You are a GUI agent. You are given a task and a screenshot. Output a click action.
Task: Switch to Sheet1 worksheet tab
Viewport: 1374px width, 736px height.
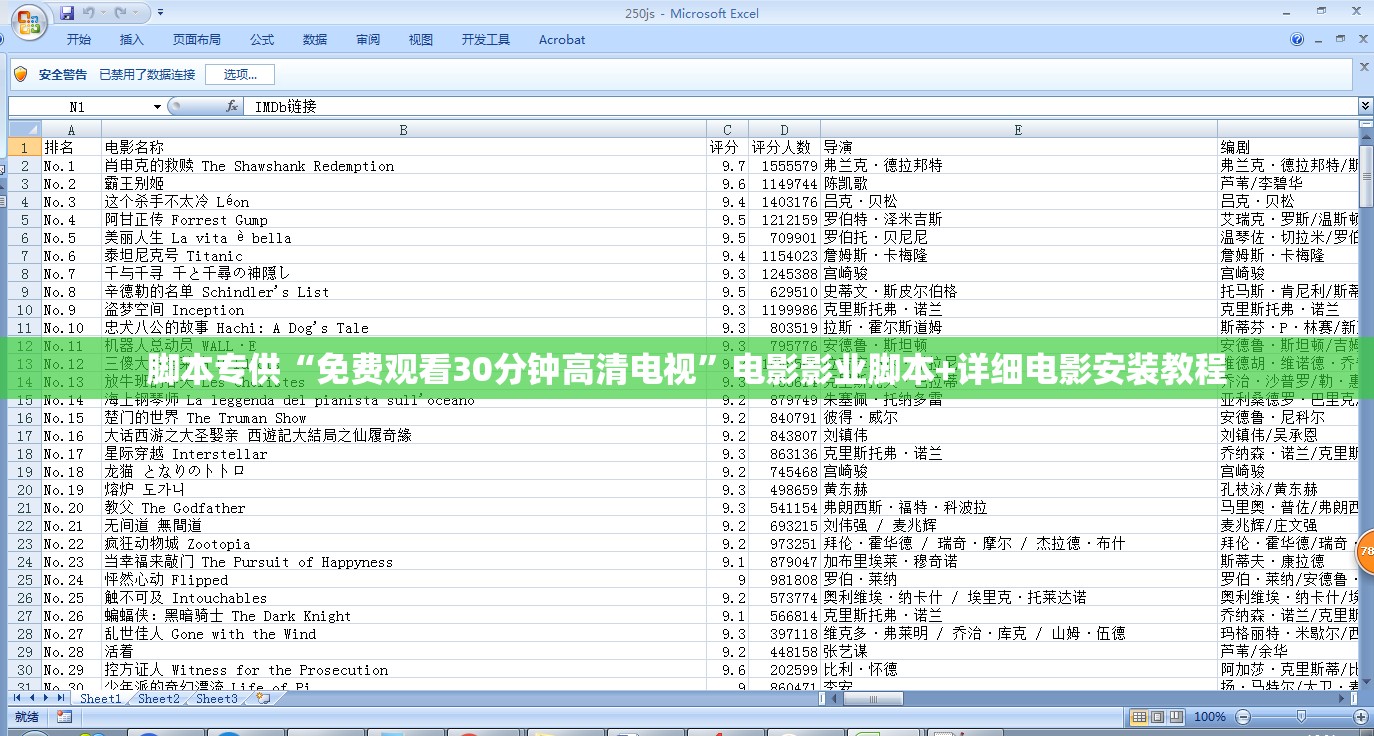click(x=100, y=699)
